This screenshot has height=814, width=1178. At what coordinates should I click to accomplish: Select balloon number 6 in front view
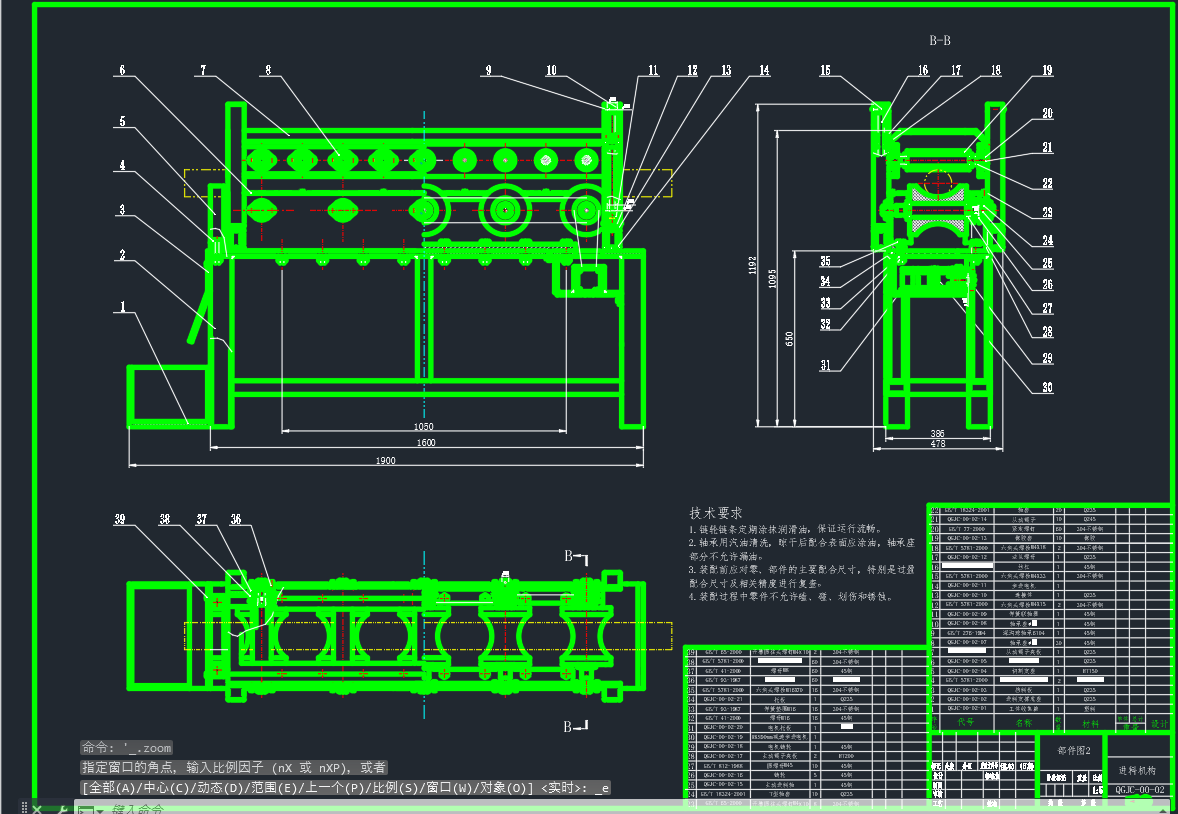[122, 70]
